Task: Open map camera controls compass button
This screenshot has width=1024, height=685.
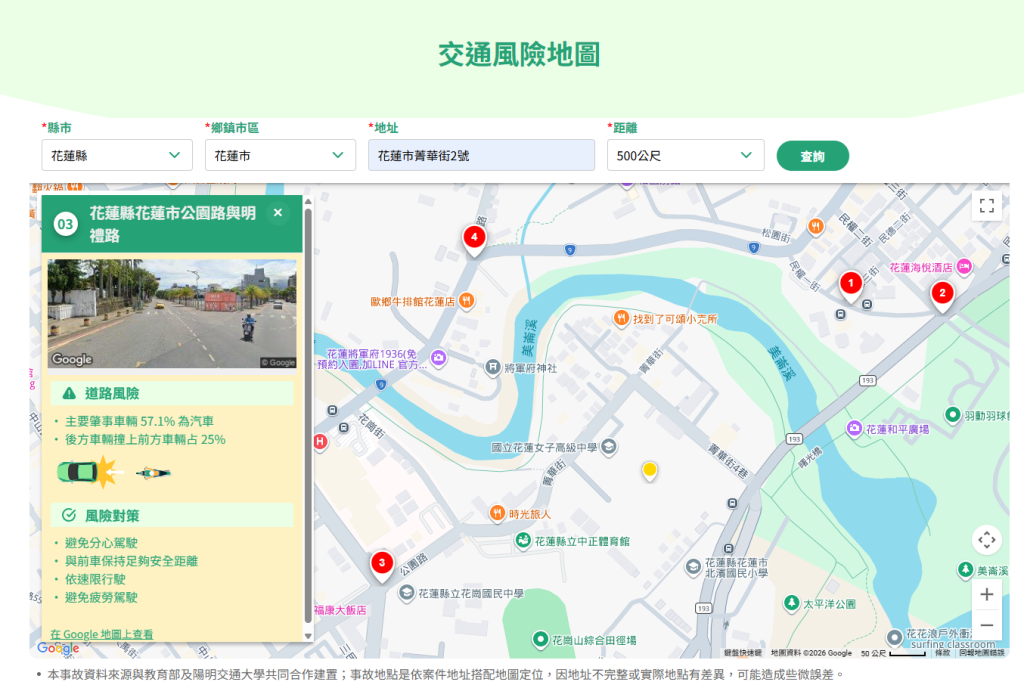Action: click(987, 540)
